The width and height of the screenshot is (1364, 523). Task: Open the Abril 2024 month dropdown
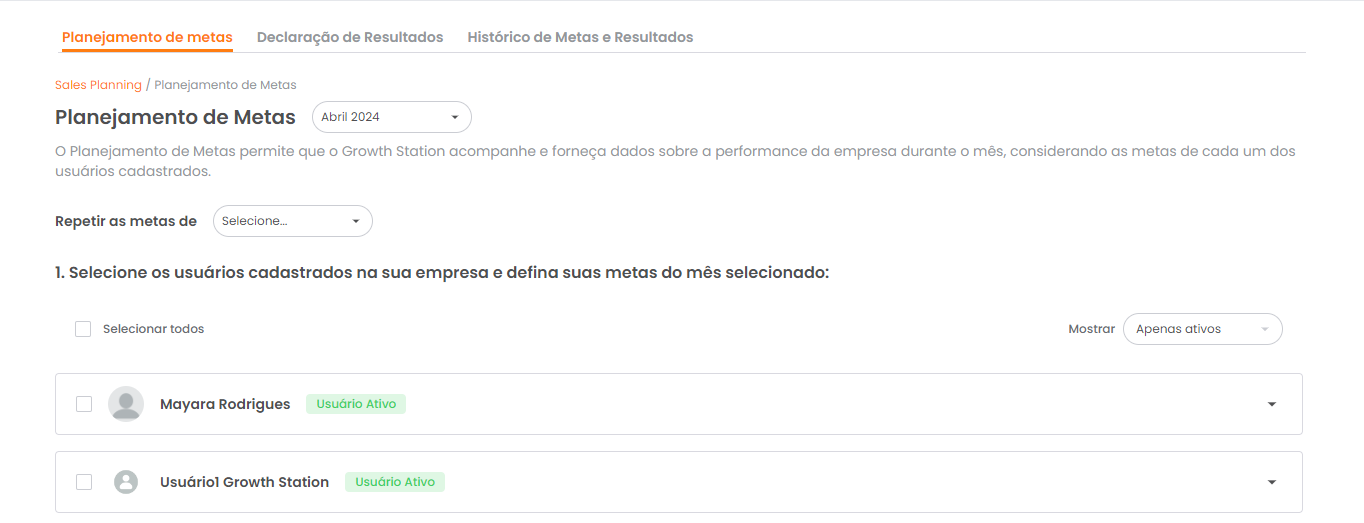[x=391, y=117]
